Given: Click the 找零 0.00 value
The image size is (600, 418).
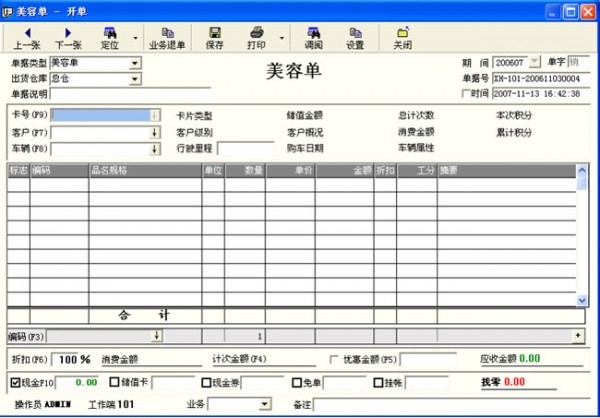Looking at the screenshot, I should tap(515, 382).
